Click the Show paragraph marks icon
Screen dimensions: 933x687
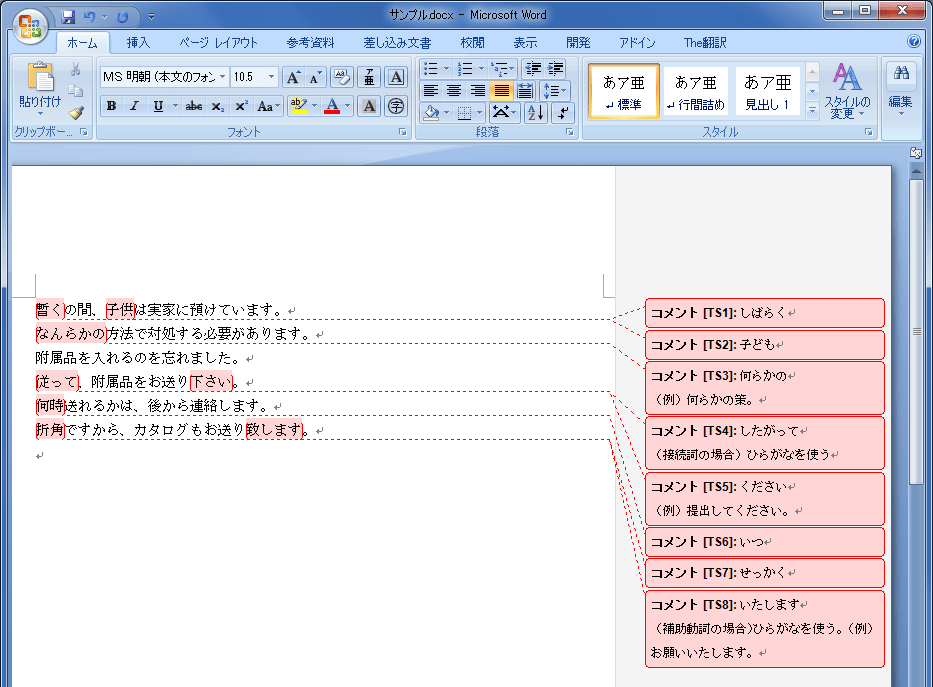[x=563, y=113]
